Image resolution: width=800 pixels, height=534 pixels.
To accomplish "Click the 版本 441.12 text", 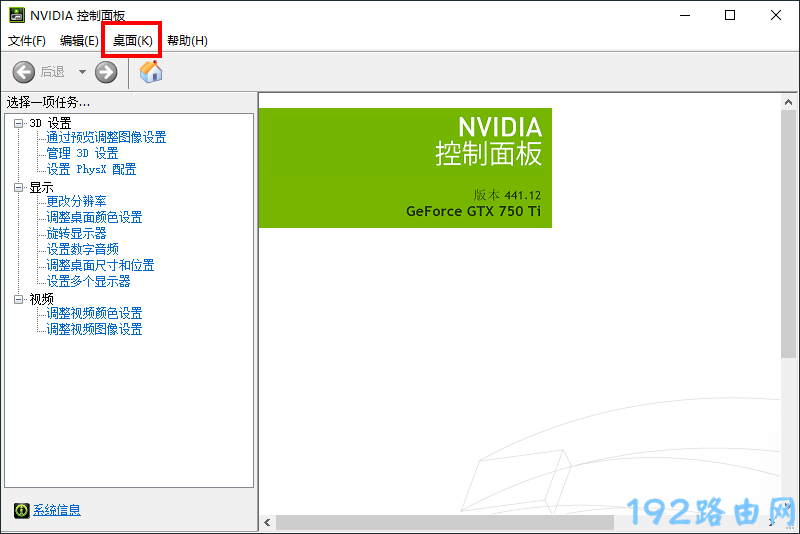I will pyautogui.click(x=507, y=195).
